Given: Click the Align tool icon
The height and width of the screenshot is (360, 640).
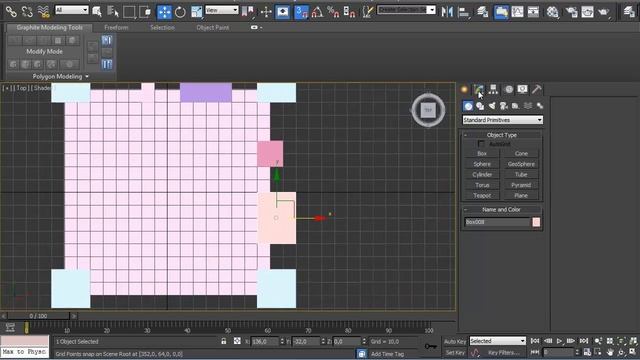Looking at the screenshot, I should [x=463, y=12].
